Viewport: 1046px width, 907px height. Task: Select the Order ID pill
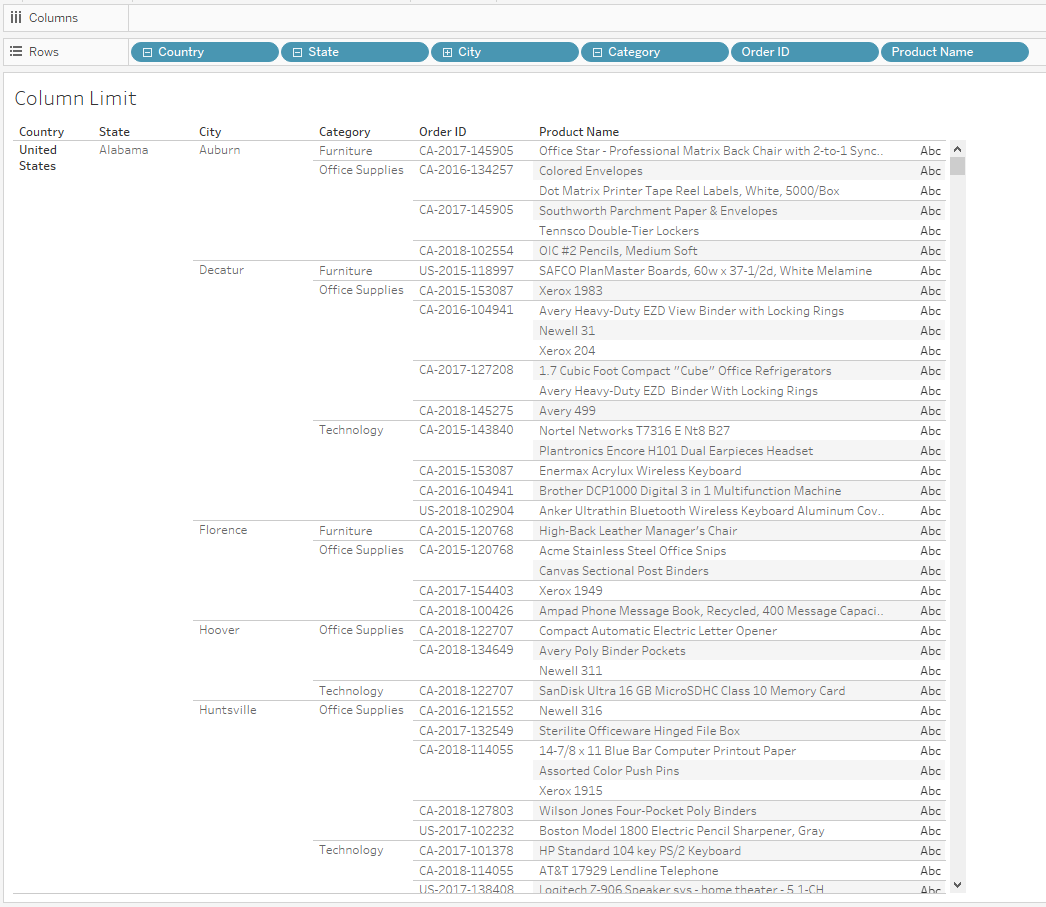pos(805,52)
